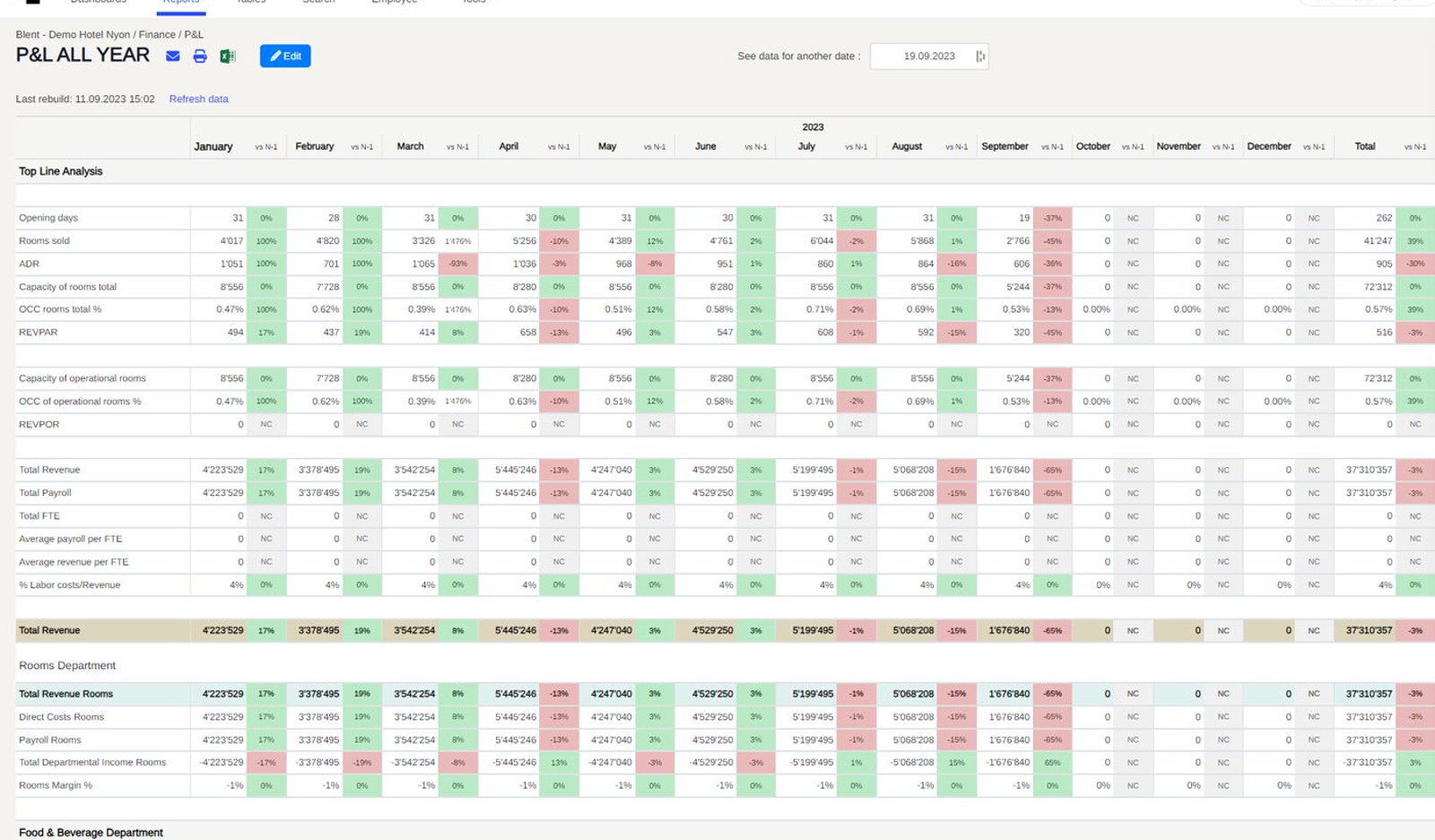Select the January column header
The image size is (1435, 840).
click(x=213, y=146)
